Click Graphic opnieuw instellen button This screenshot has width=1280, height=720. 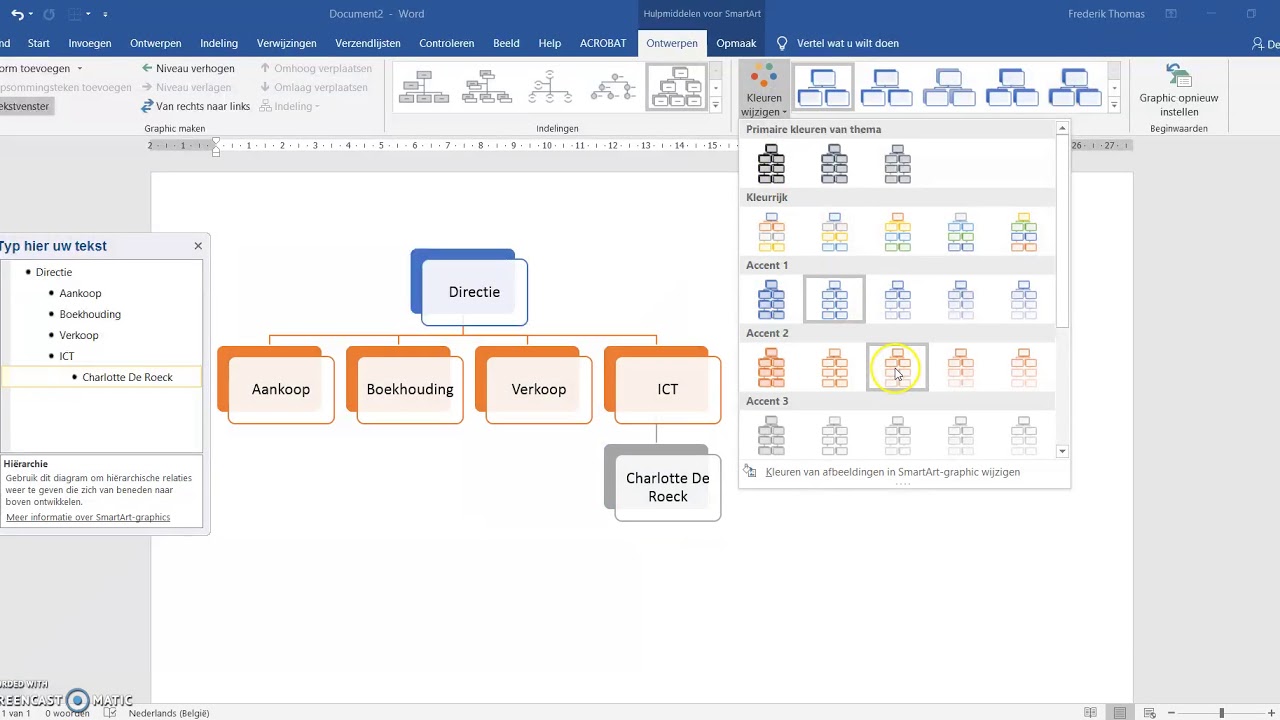click(x=1179, y=91)
